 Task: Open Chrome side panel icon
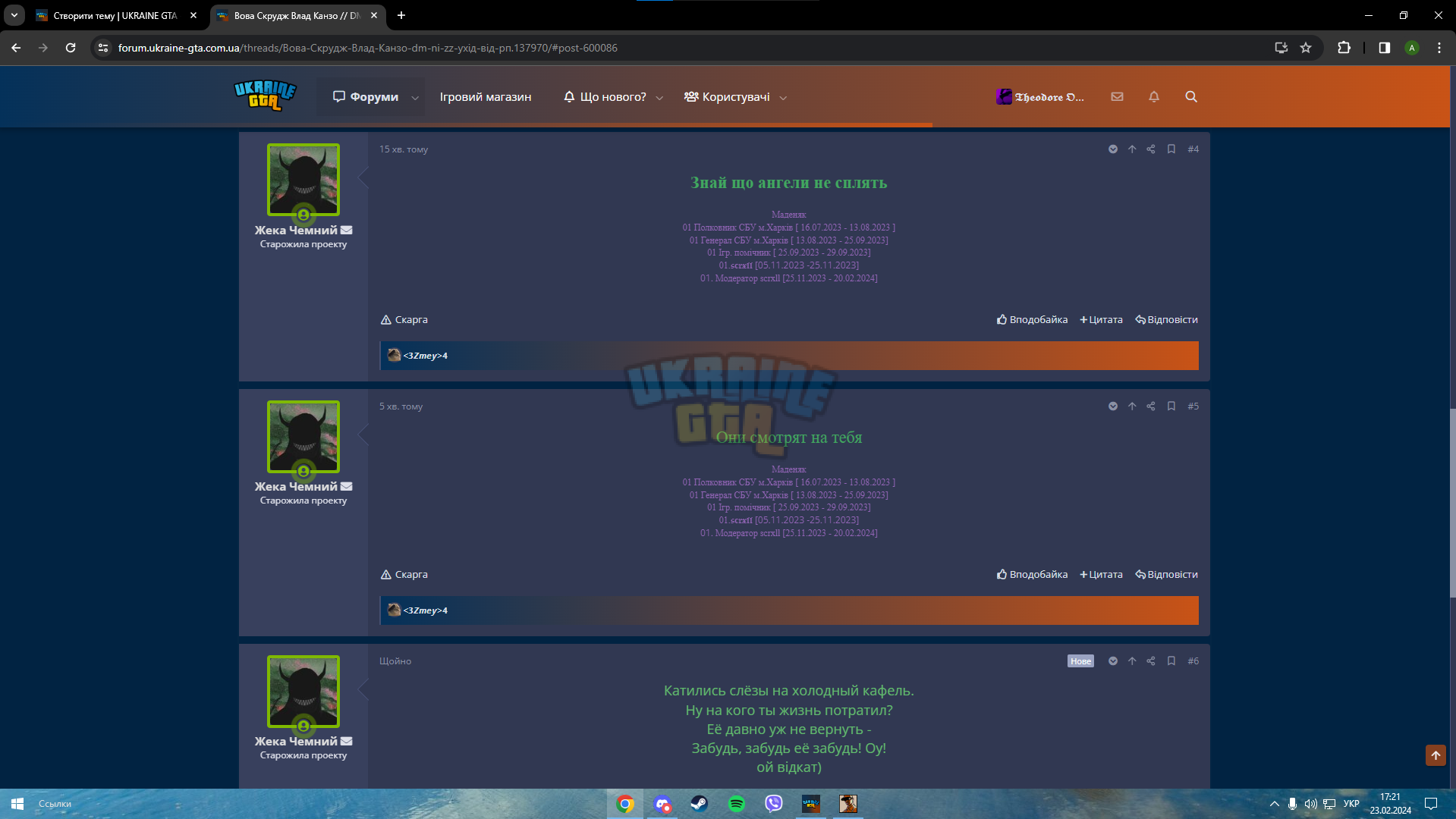[1385, 48]
